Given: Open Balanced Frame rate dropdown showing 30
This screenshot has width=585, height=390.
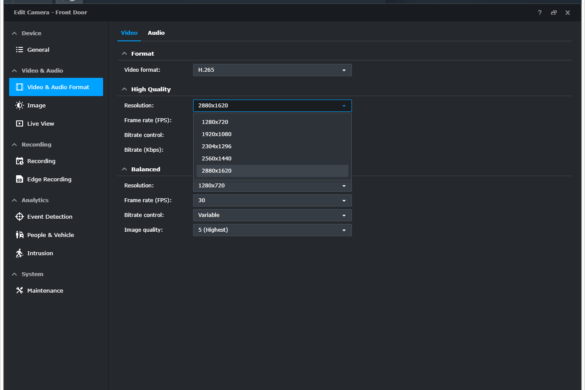Looking at the screenshot, I should 272,200.
